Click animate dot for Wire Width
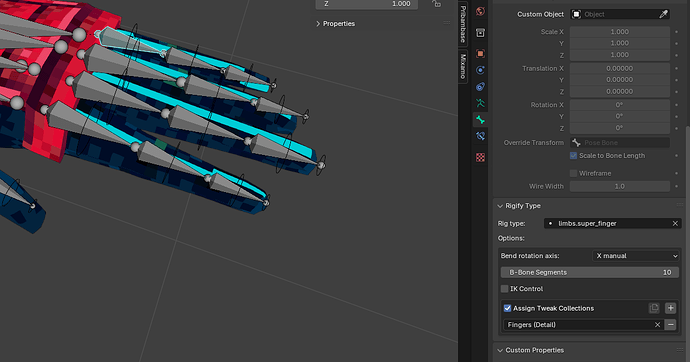690x362 pixels. point(676,186)
